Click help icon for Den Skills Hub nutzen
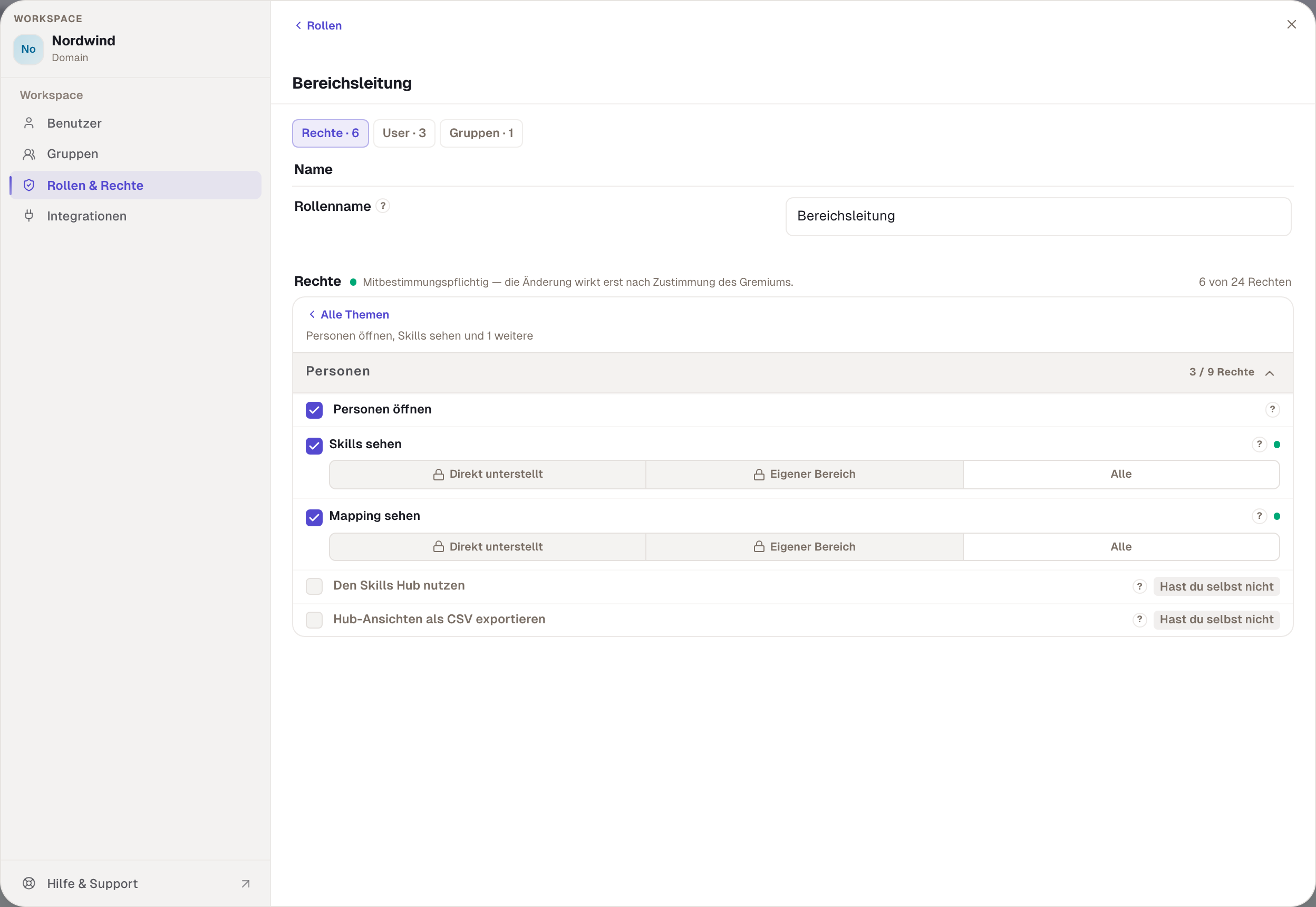Screen dimensions: 1316x907 coord(1139,586)
